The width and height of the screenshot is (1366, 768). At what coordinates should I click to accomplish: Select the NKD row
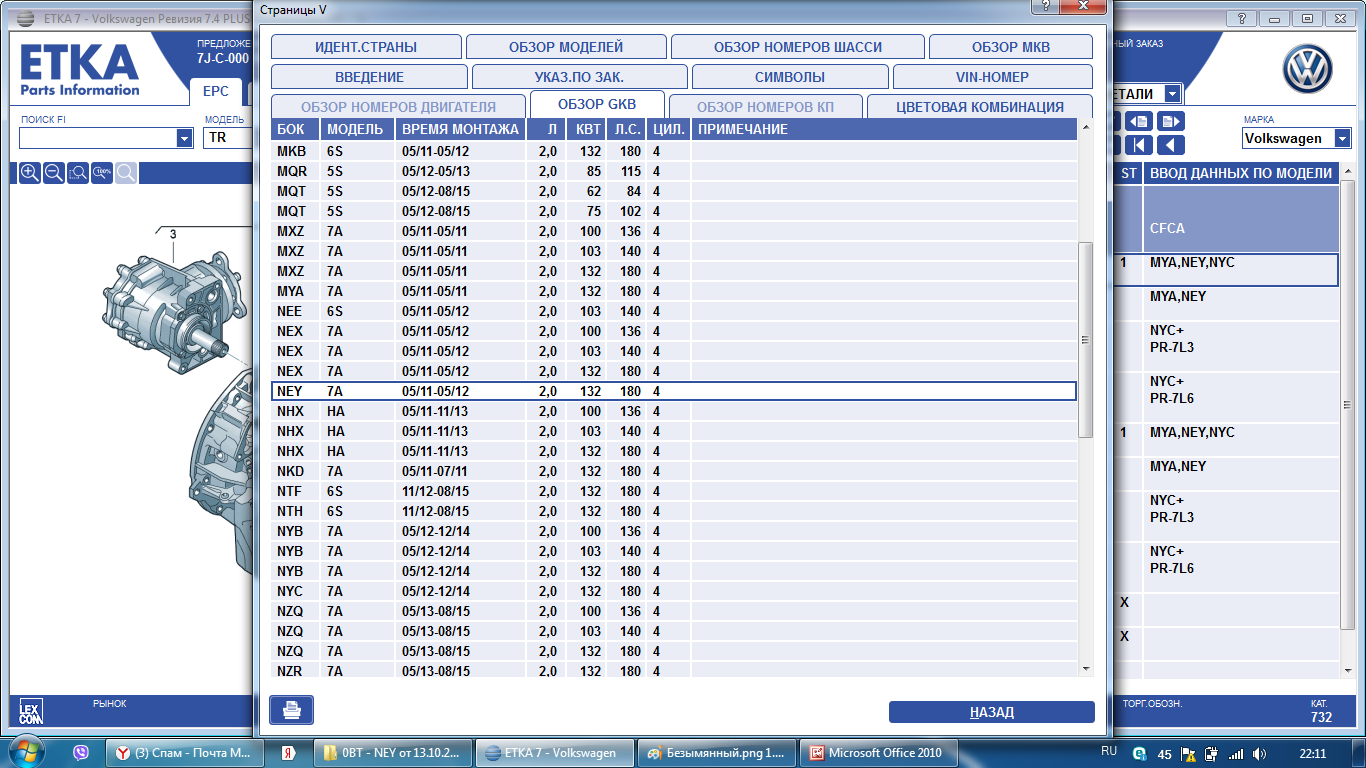coord(674,471)
